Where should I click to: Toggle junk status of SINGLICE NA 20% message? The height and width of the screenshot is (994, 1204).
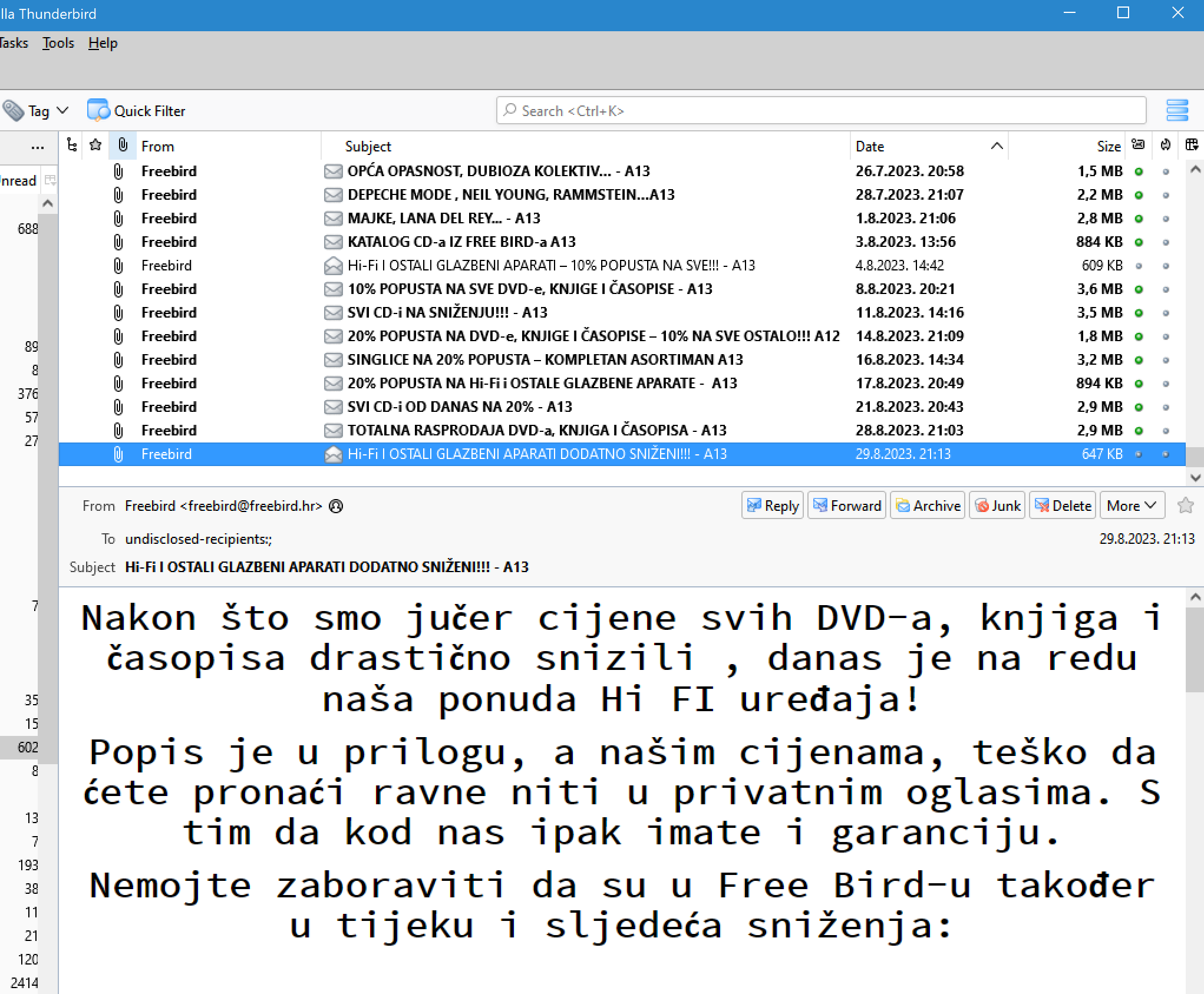[x=1165, y=360]
